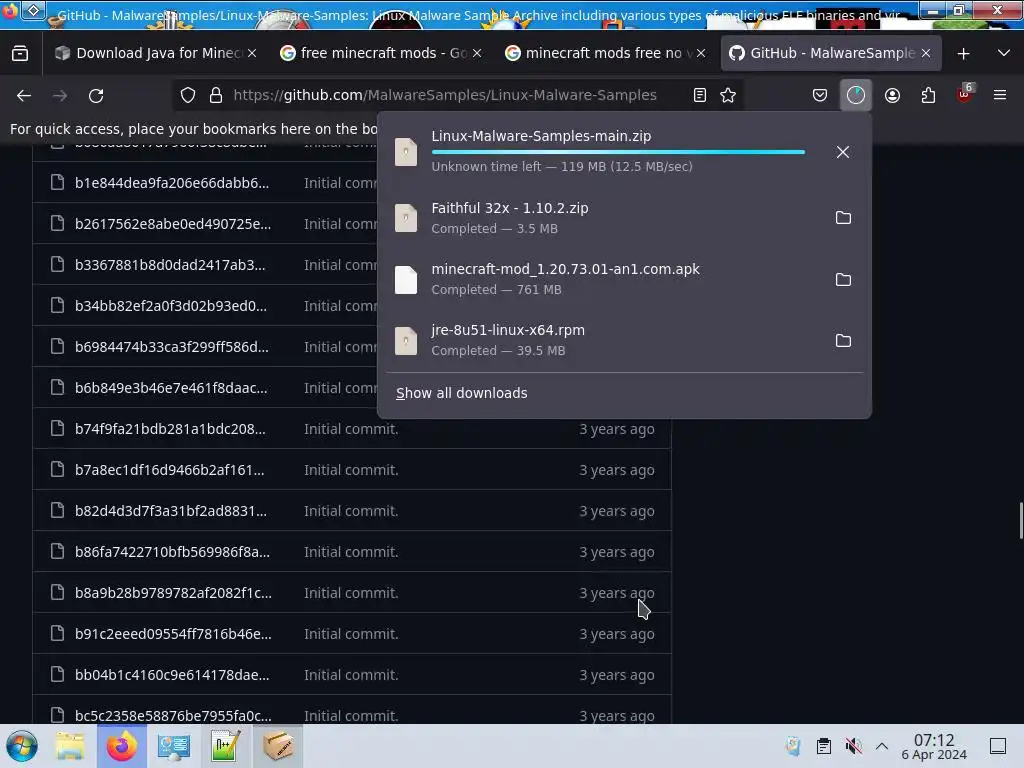The width and height of the screenshot is (1024, 768).
Task: Open file b74f9fa21bdb281a1bdc208...
Action: pyautogui.click(x=170, y=429)
